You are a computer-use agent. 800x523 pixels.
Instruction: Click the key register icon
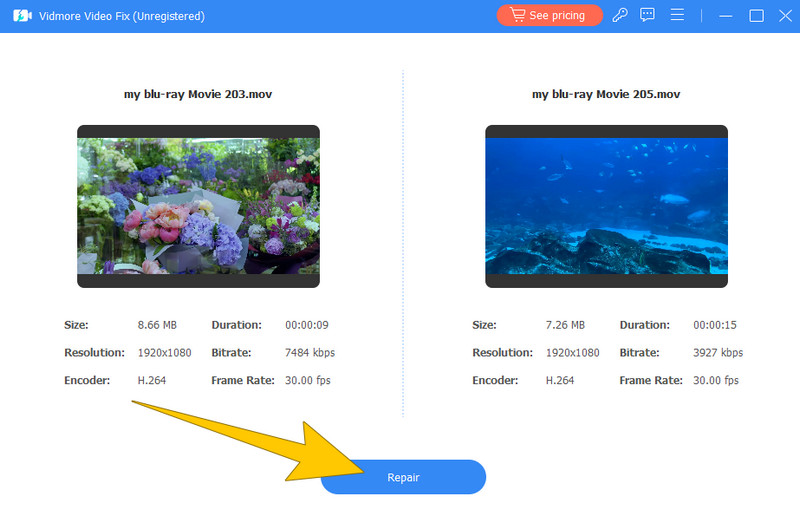pyautogui.click(x=620, y=16)
